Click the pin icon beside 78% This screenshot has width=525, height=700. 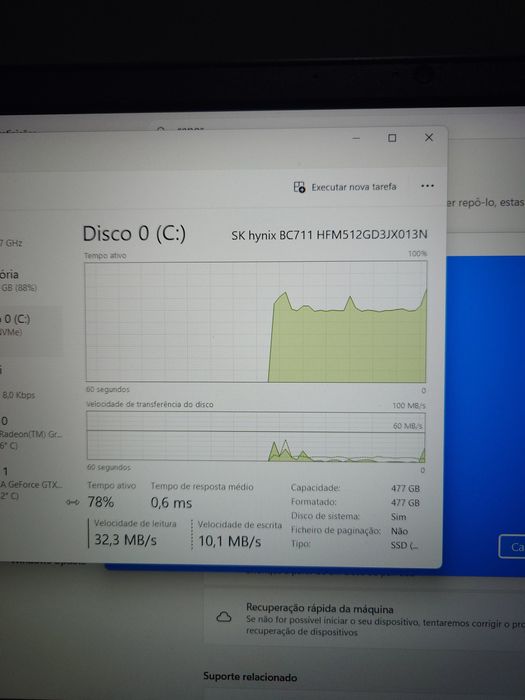coord(72,503)
